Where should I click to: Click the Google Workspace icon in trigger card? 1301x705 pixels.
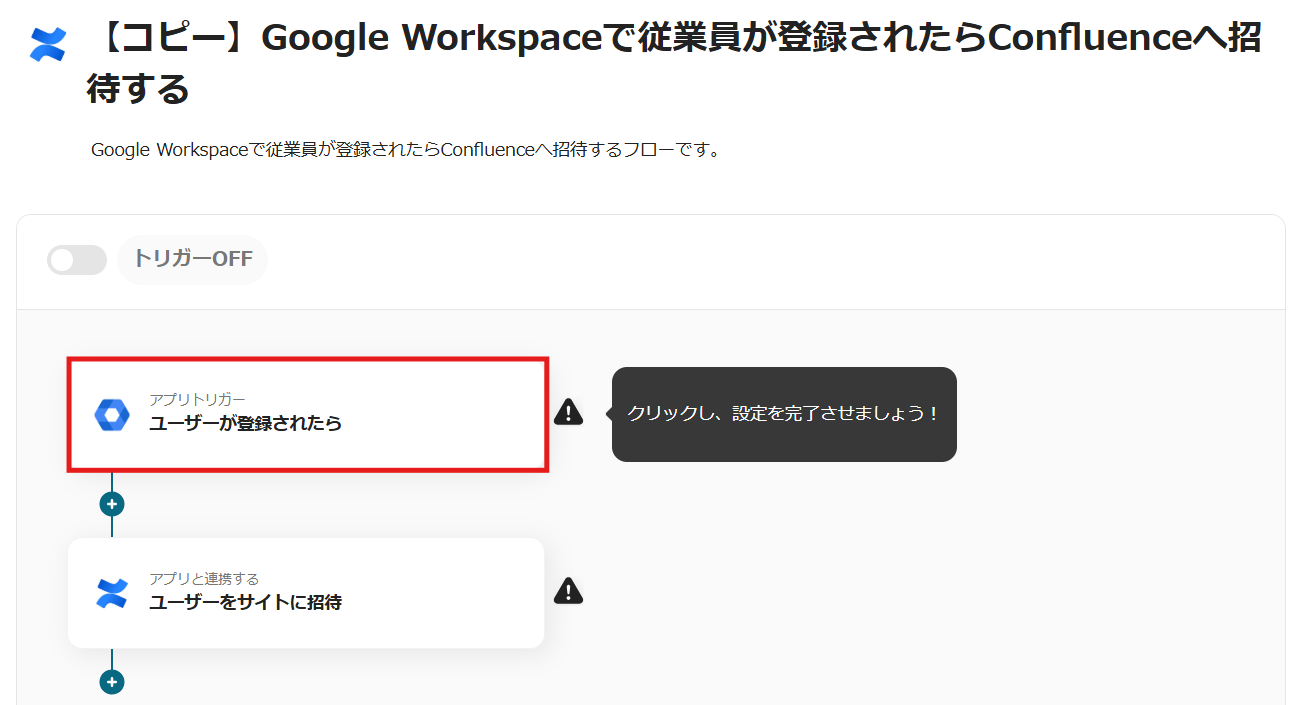(x=112, y=414)
